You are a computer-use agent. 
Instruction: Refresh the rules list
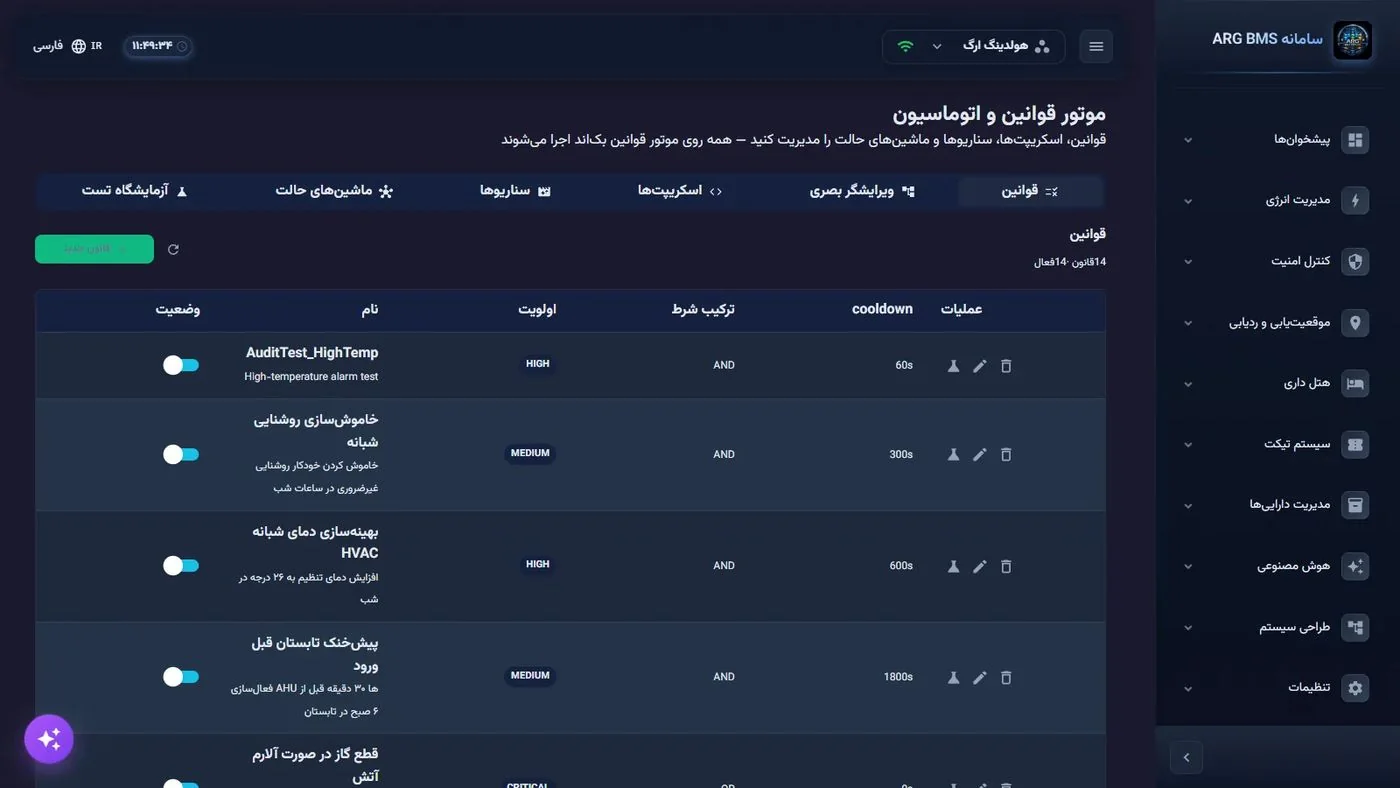coord(173,249)
